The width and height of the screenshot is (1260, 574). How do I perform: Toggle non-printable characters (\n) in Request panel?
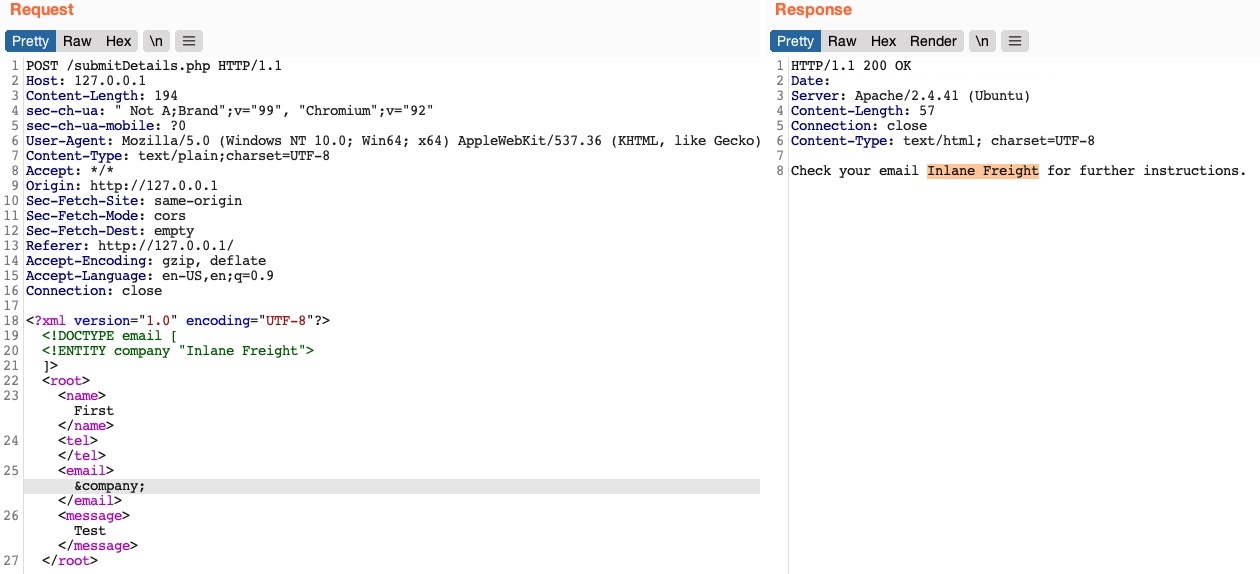[x=155, y=41]
